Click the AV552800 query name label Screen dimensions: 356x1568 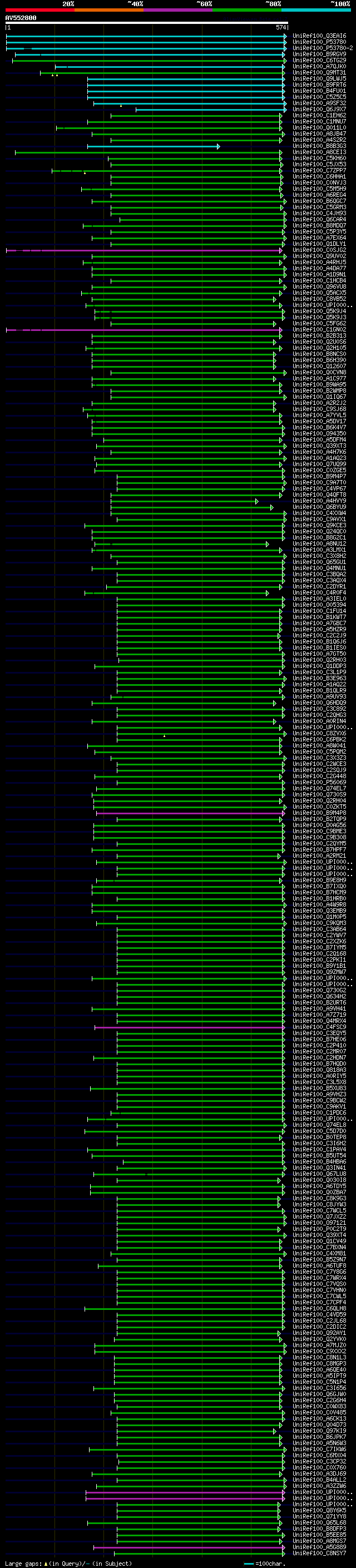coord(21,18)
